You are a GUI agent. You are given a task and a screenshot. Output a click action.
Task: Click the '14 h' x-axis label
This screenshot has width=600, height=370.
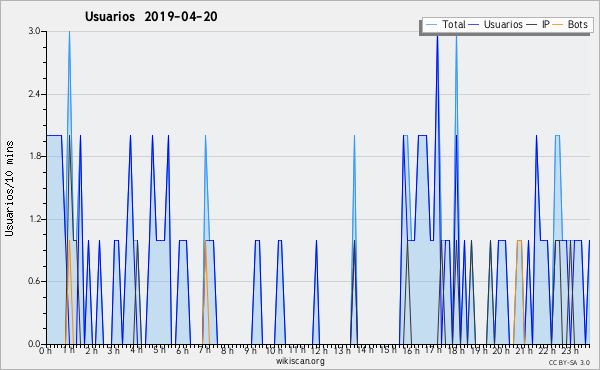pos(365,349)
